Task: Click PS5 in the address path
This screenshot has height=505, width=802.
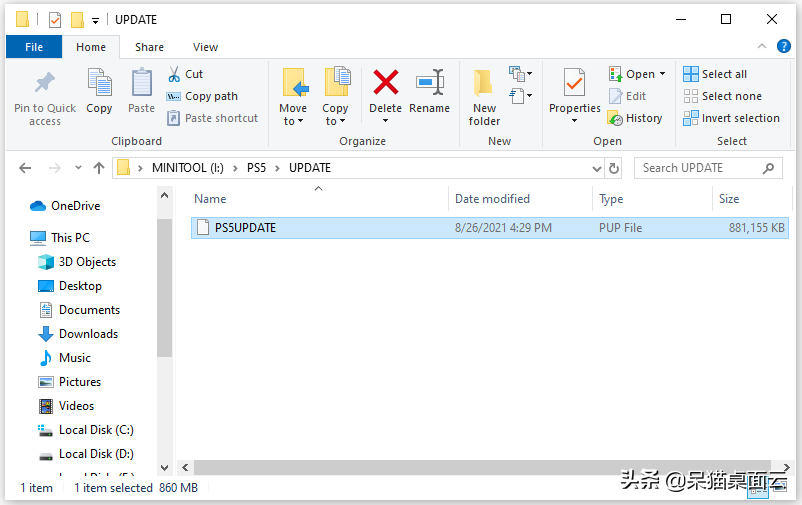Action: [x=257, y=168]
